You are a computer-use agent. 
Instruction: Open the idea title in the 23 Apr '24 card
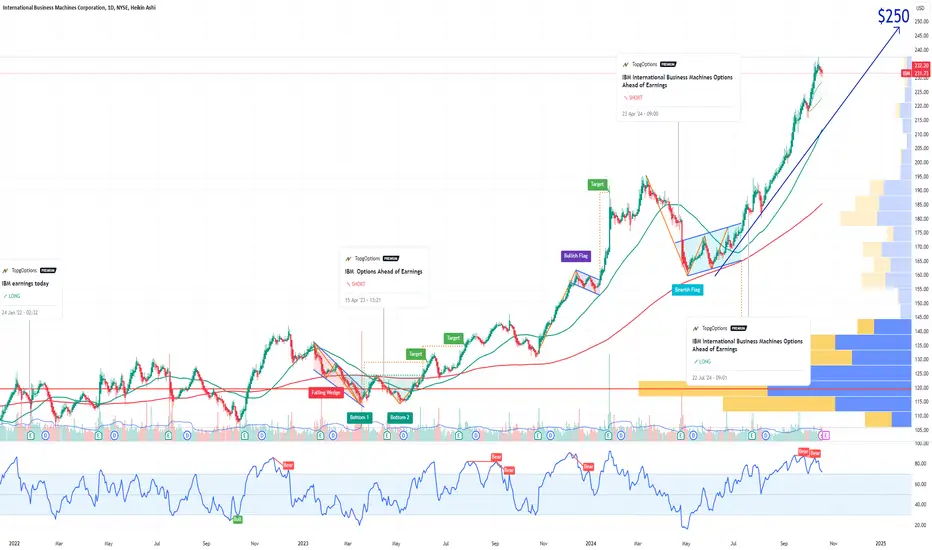(677, 81)
